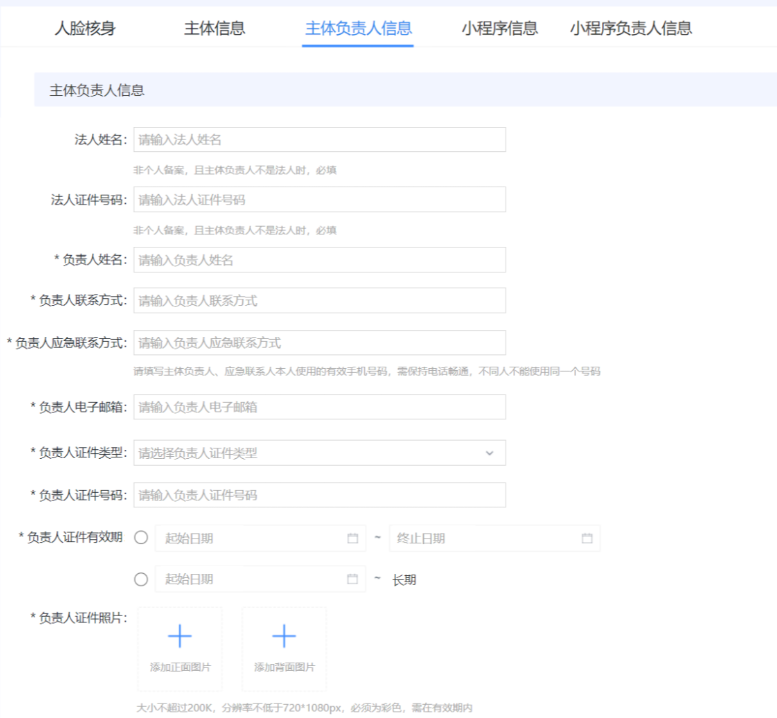Go to the 小程序负责人信息 tab

click(x=630, y=29)
